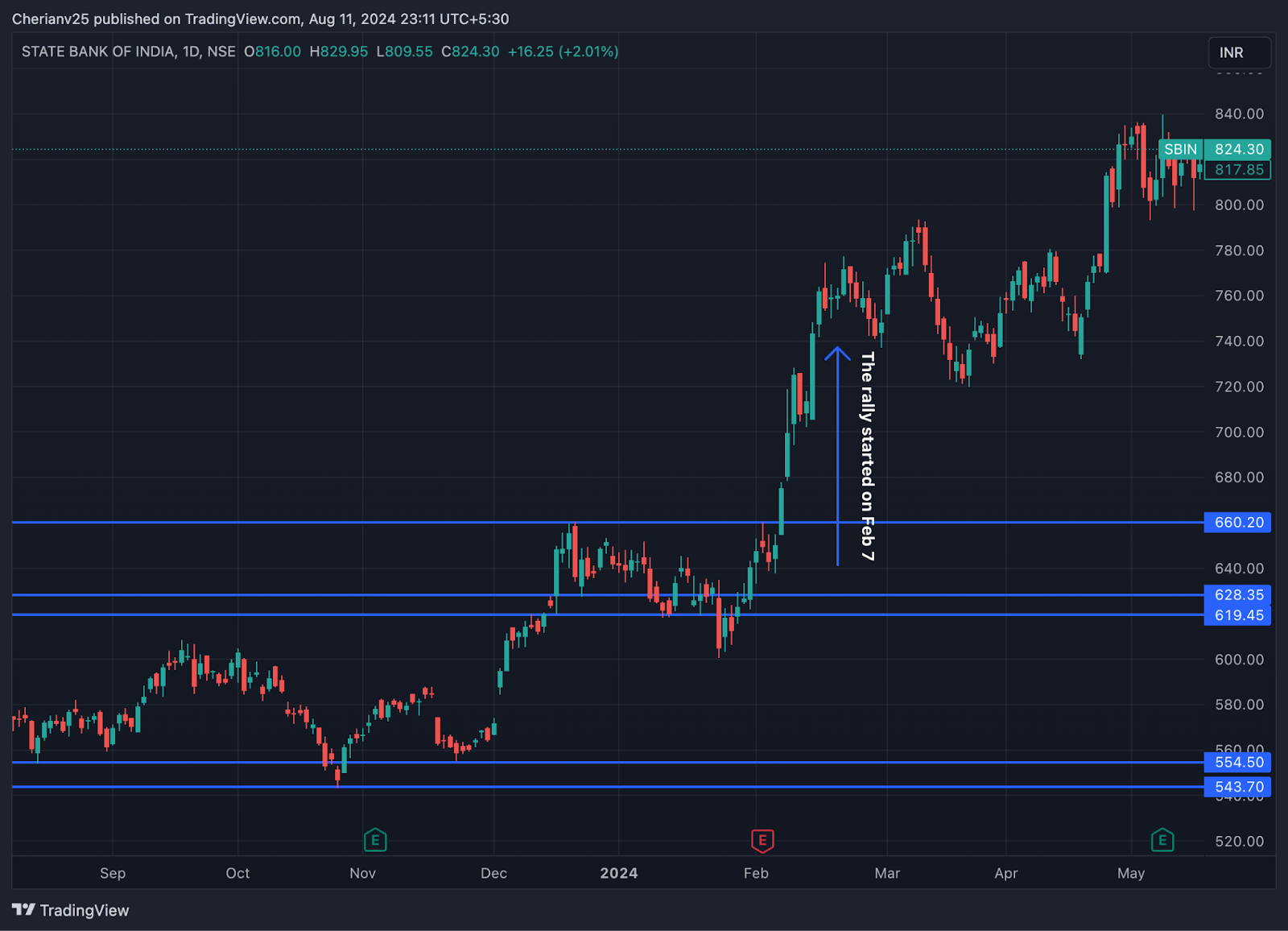Click the Mar label on time axis
This screenshot has height=931, width=1288.
887,873
